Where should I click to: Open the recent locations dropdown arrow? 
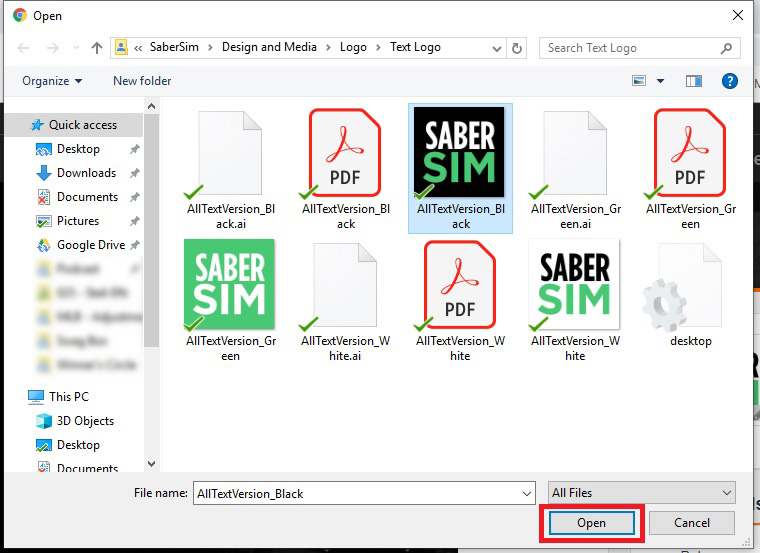pos(76,47)
